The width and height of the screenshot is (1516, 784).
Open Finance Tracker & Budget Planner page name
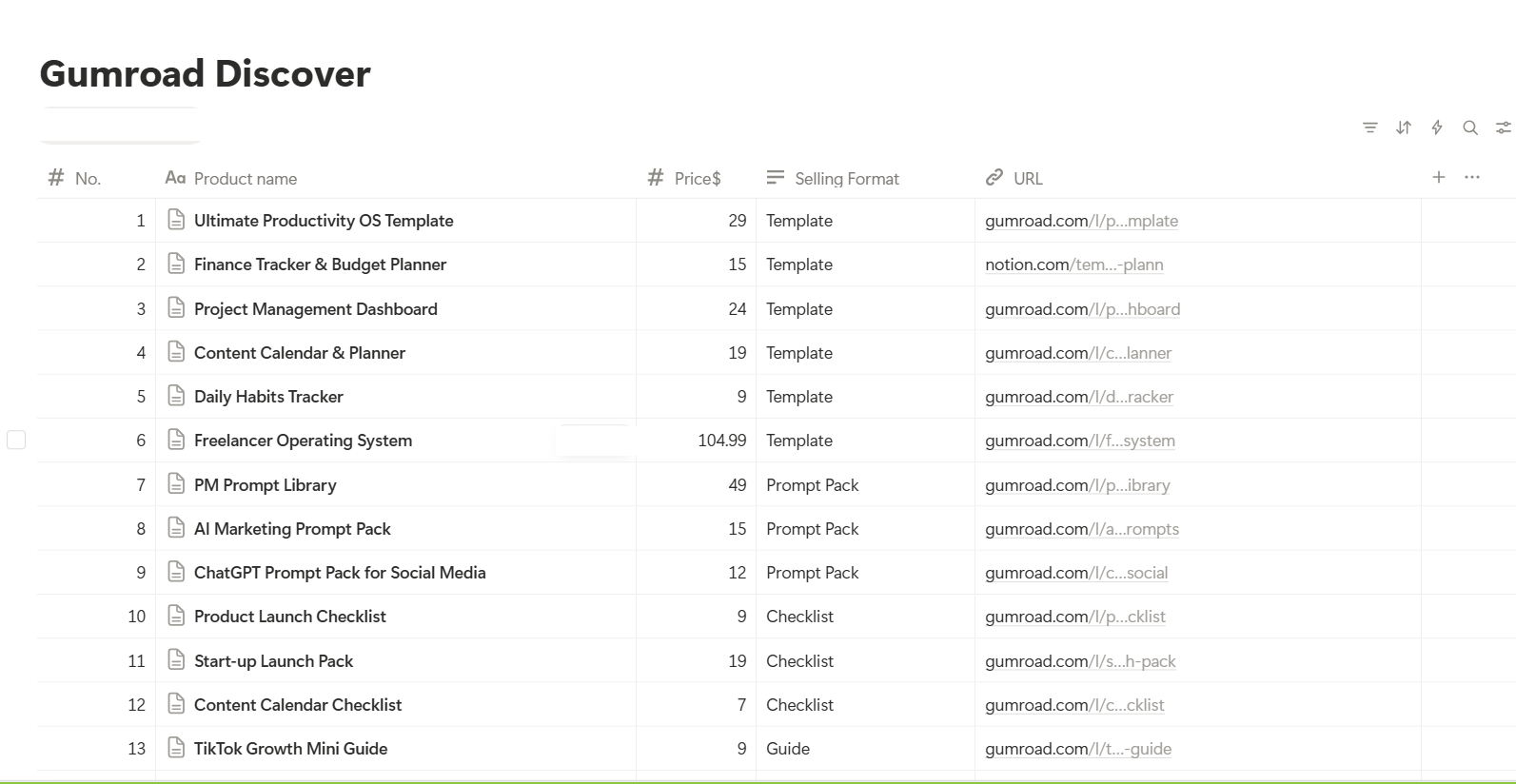[320, 265]
